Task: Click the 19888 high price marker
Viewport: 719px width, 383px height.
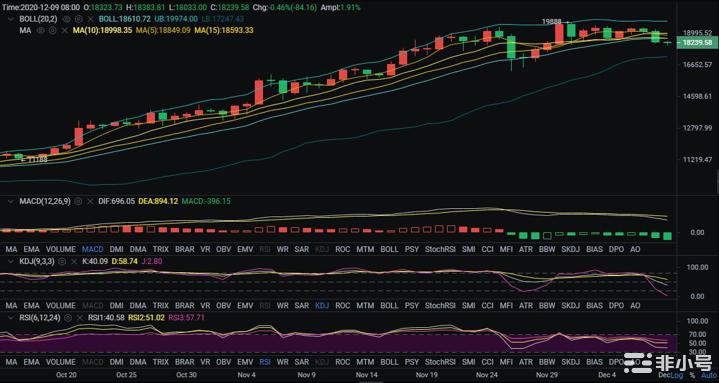Action: (x=552, y=22)
